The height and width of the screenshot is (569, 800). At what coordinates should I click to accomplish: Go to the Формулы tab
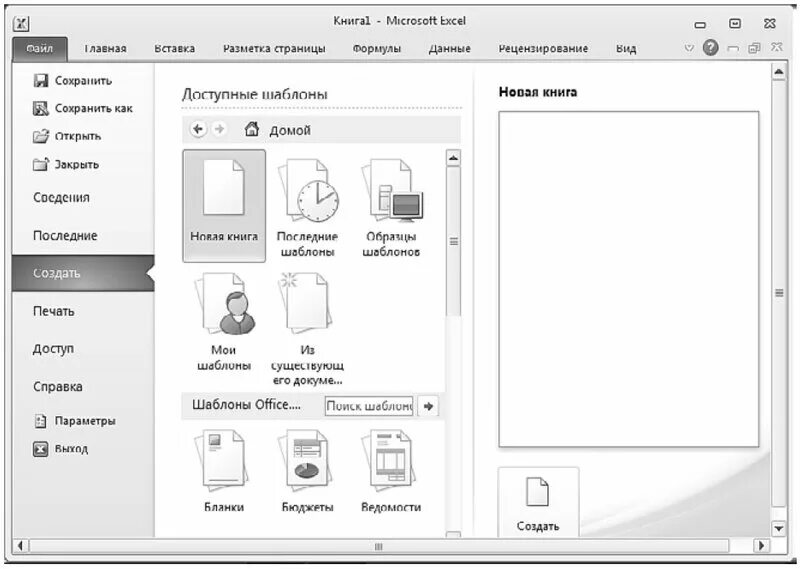click(377, 49)
